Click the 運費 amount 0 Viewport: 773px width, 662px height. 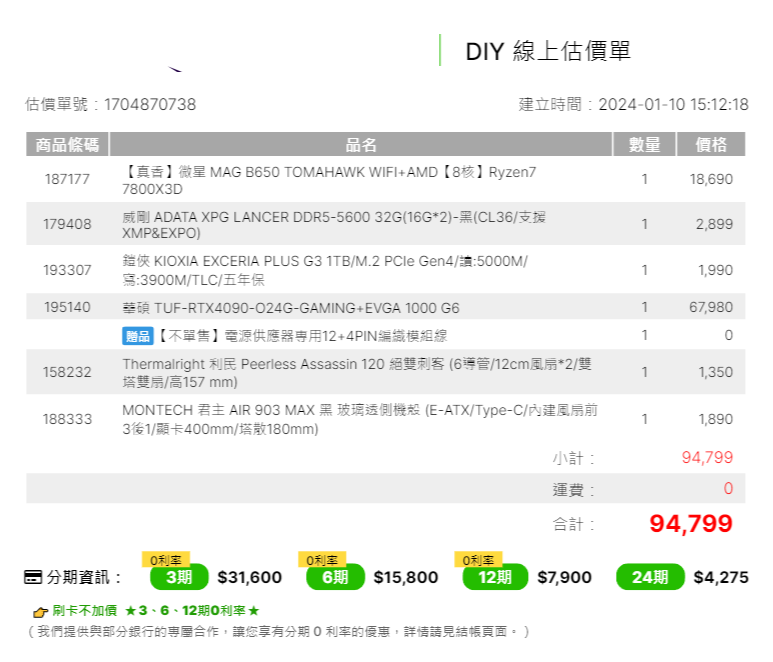[728, 488]
